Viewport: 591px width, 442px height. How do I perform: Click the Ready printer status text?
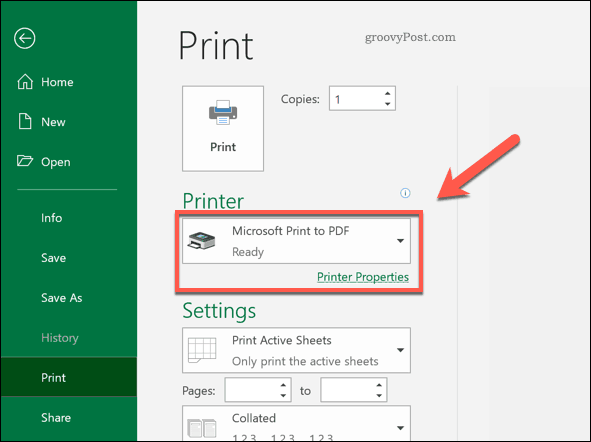(248, 252)
